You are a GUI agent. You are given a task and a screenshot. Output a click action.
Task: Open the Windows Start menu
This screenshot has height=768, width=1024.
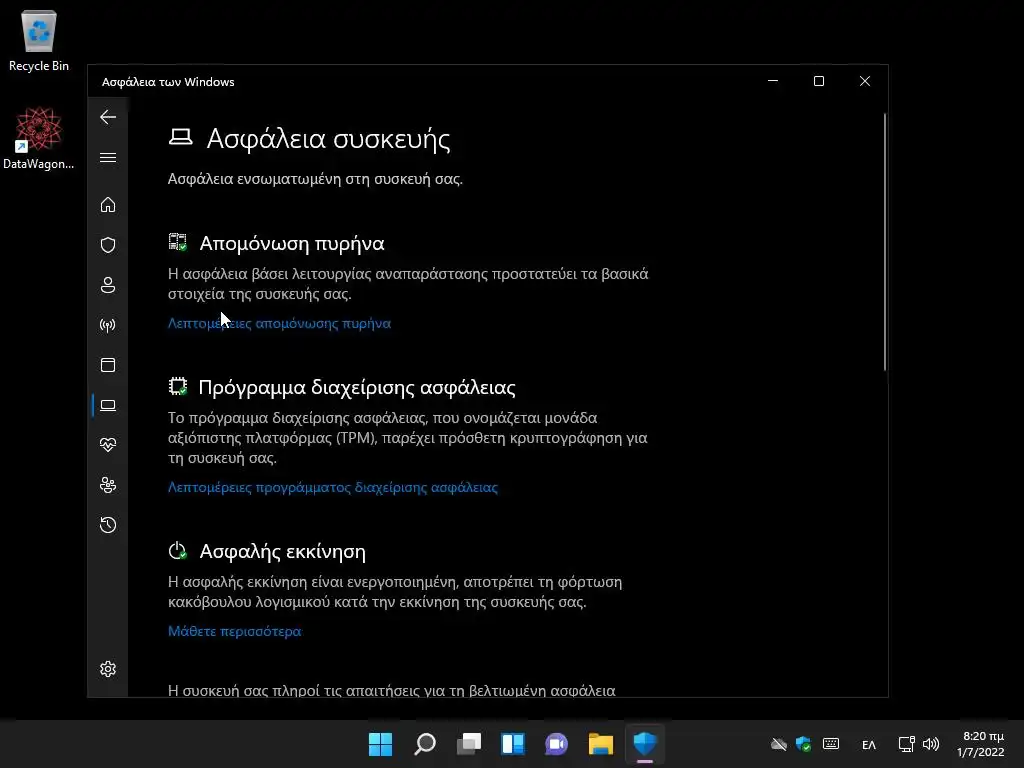[381, 744]
